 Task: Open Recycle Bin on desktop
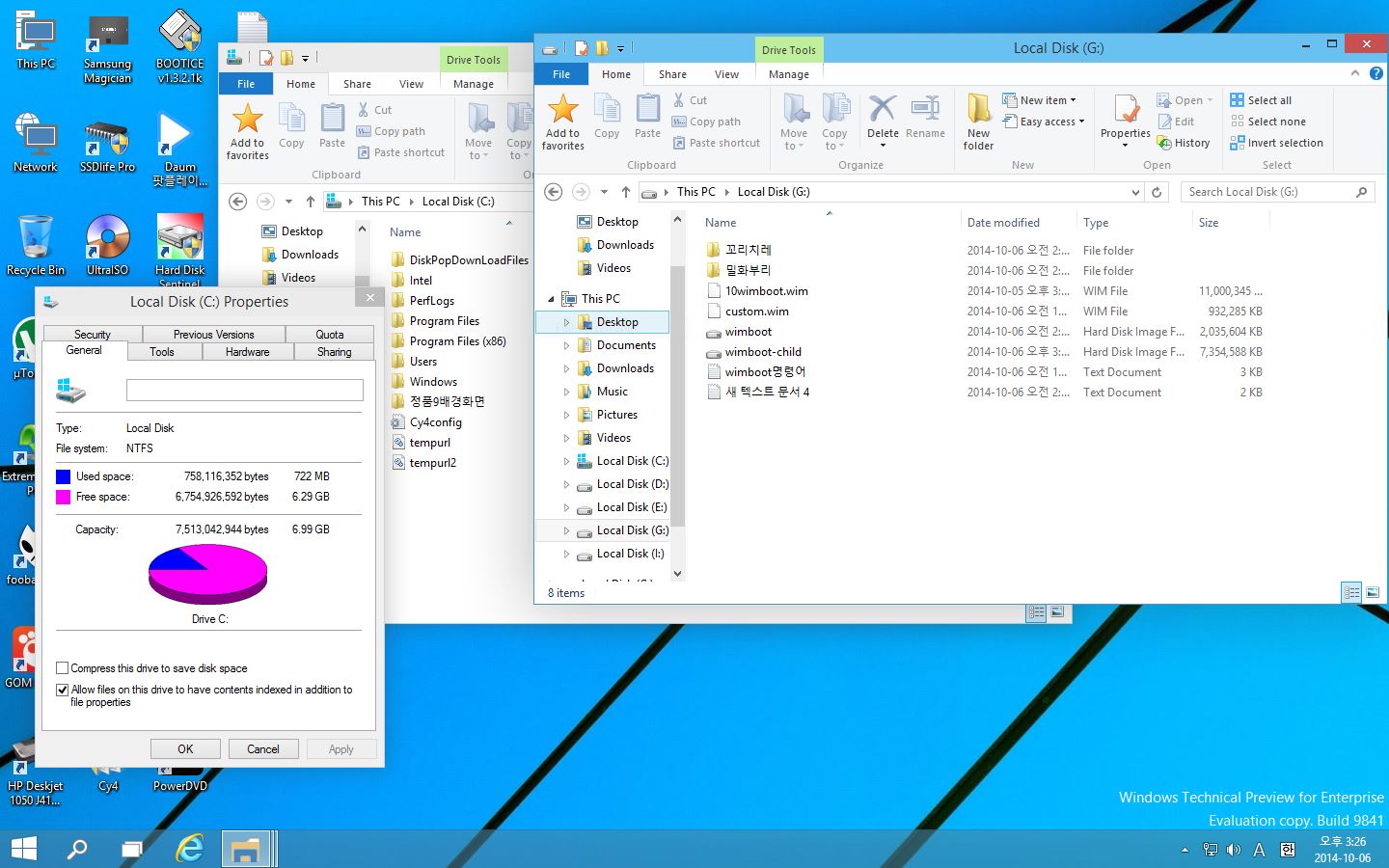[x=36, y=245]
